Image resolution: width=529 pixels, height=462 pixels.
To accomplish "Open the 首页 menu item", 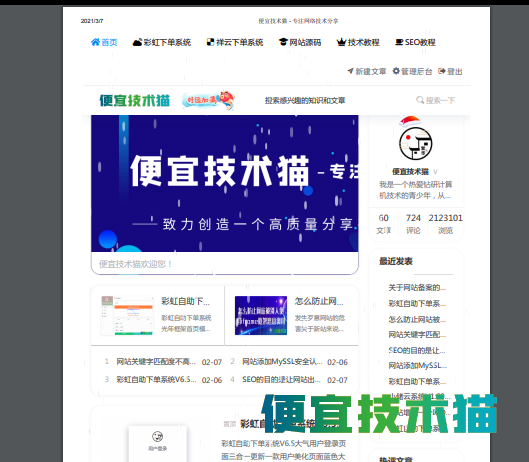I will (x=104, y=42).
